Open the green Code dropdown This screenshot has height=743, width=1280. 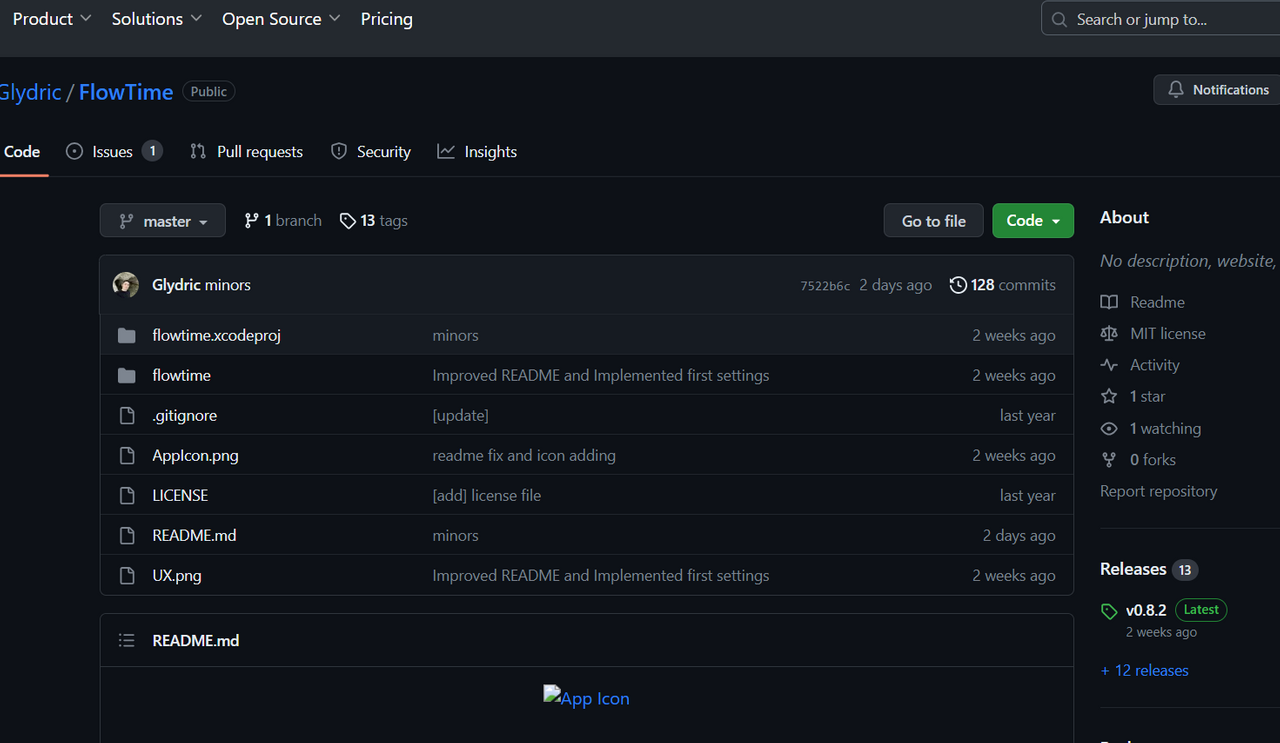coord(1033,221)
